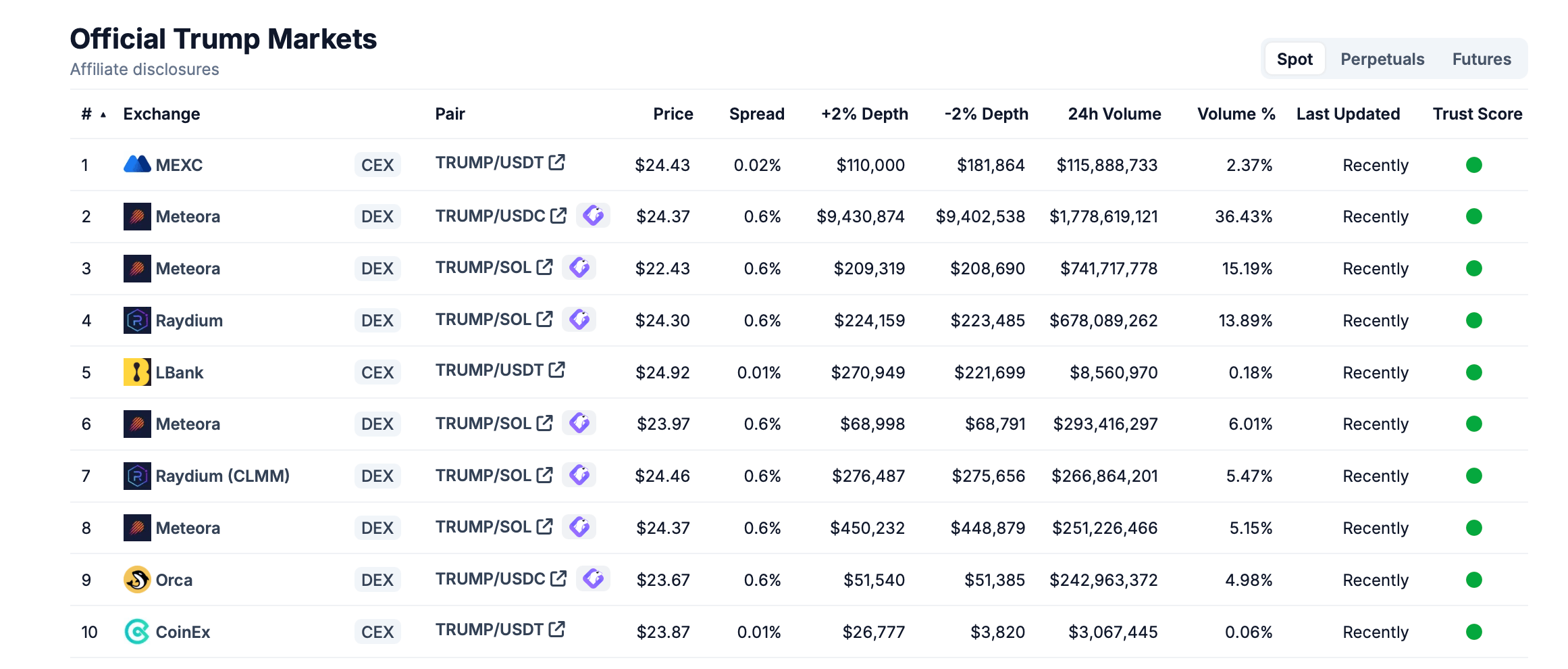
Task: Click GeckoTerminal icon in row 8 Meteora
Action: pos(579,526)
